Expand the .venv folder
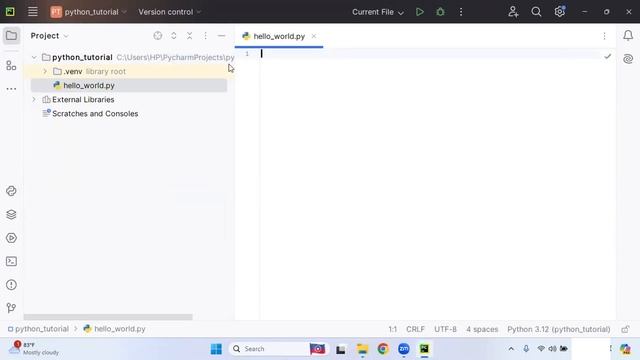640x360 pixels. pyautogui.click(x=45, y=71)
